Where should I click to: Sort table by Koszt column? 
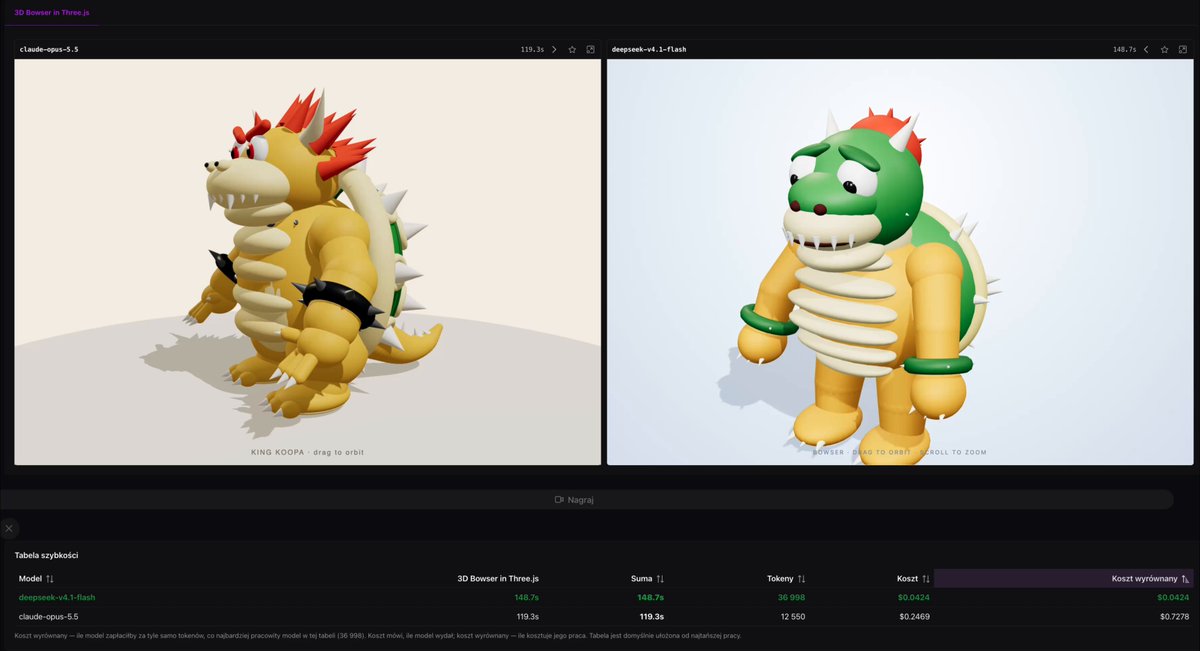[x=914, y=578]
